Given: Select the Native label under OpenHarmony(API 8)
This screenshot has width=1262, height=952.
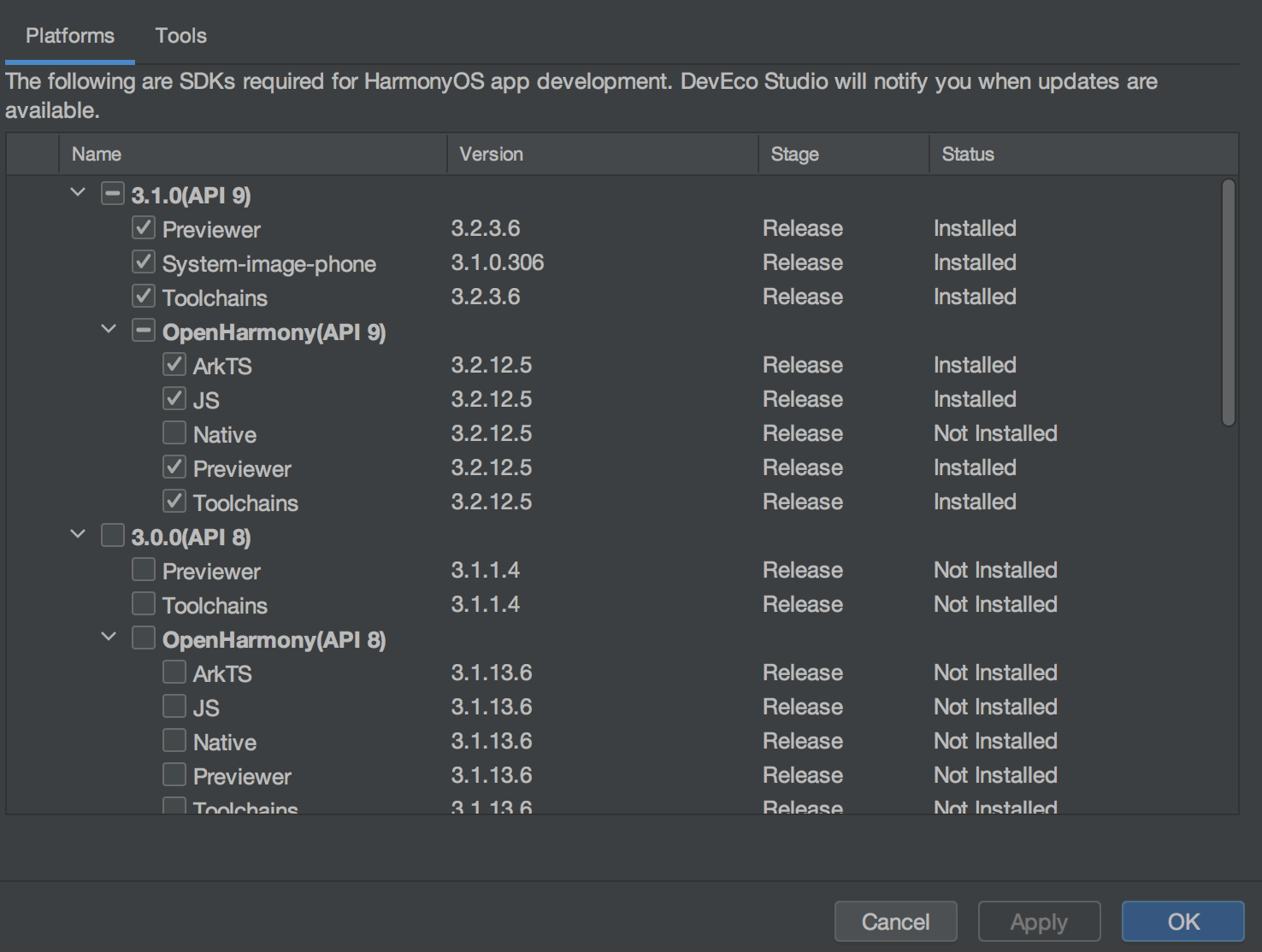Looking at the screenshot, I should (x=225, y=742).
